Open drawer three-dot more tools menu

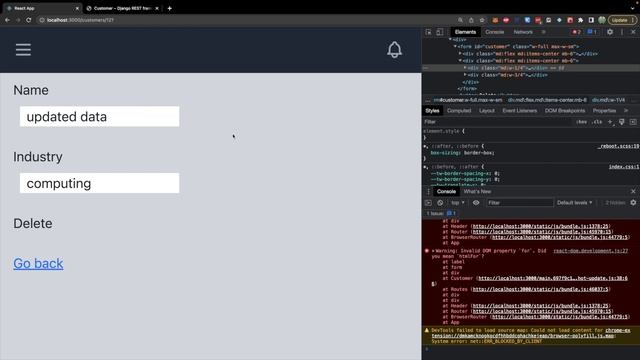[428, 191]
